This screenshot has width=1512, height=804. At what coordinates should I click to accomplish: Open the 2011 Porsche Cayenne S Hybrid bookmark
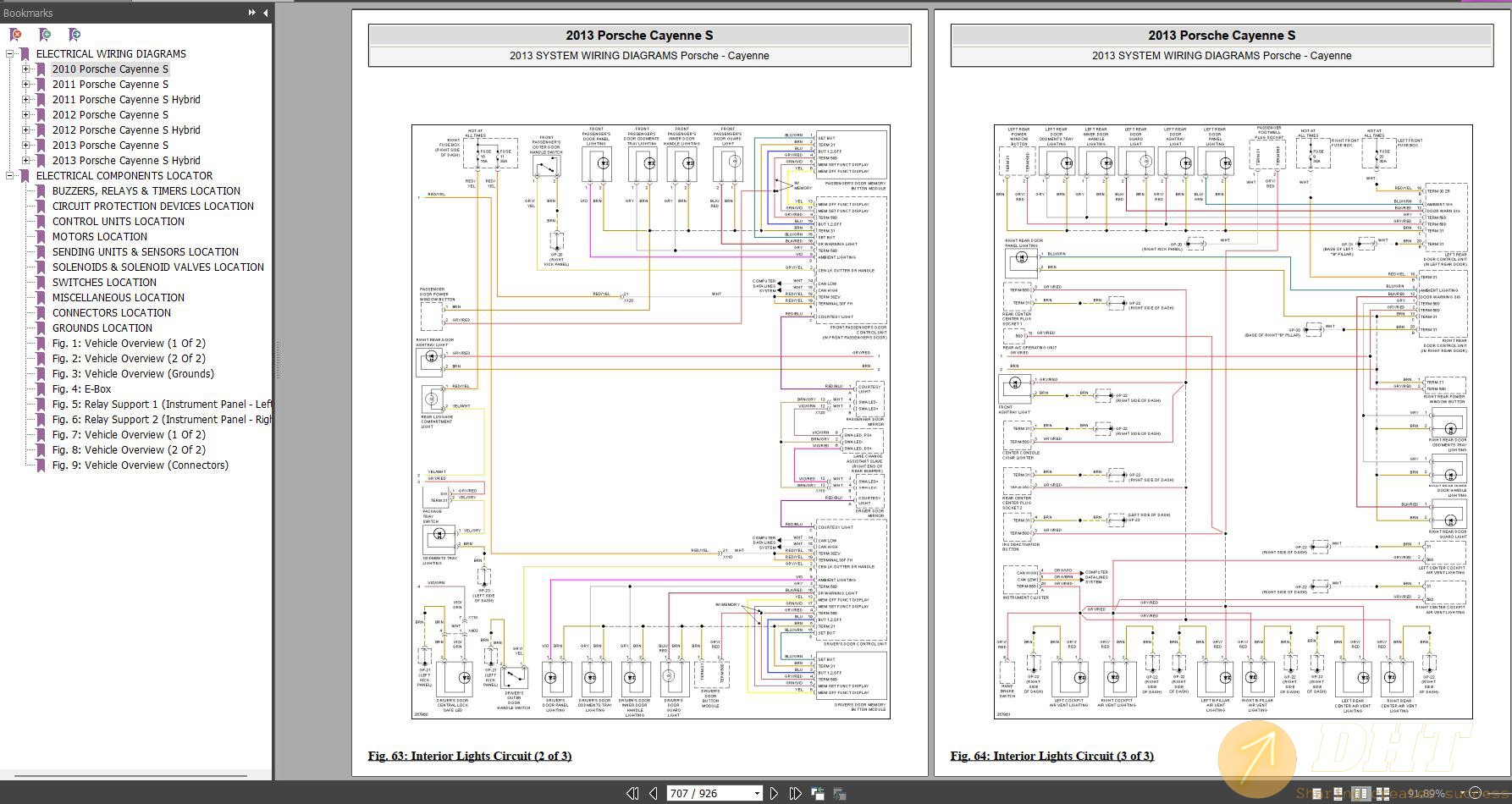(126, 100)
